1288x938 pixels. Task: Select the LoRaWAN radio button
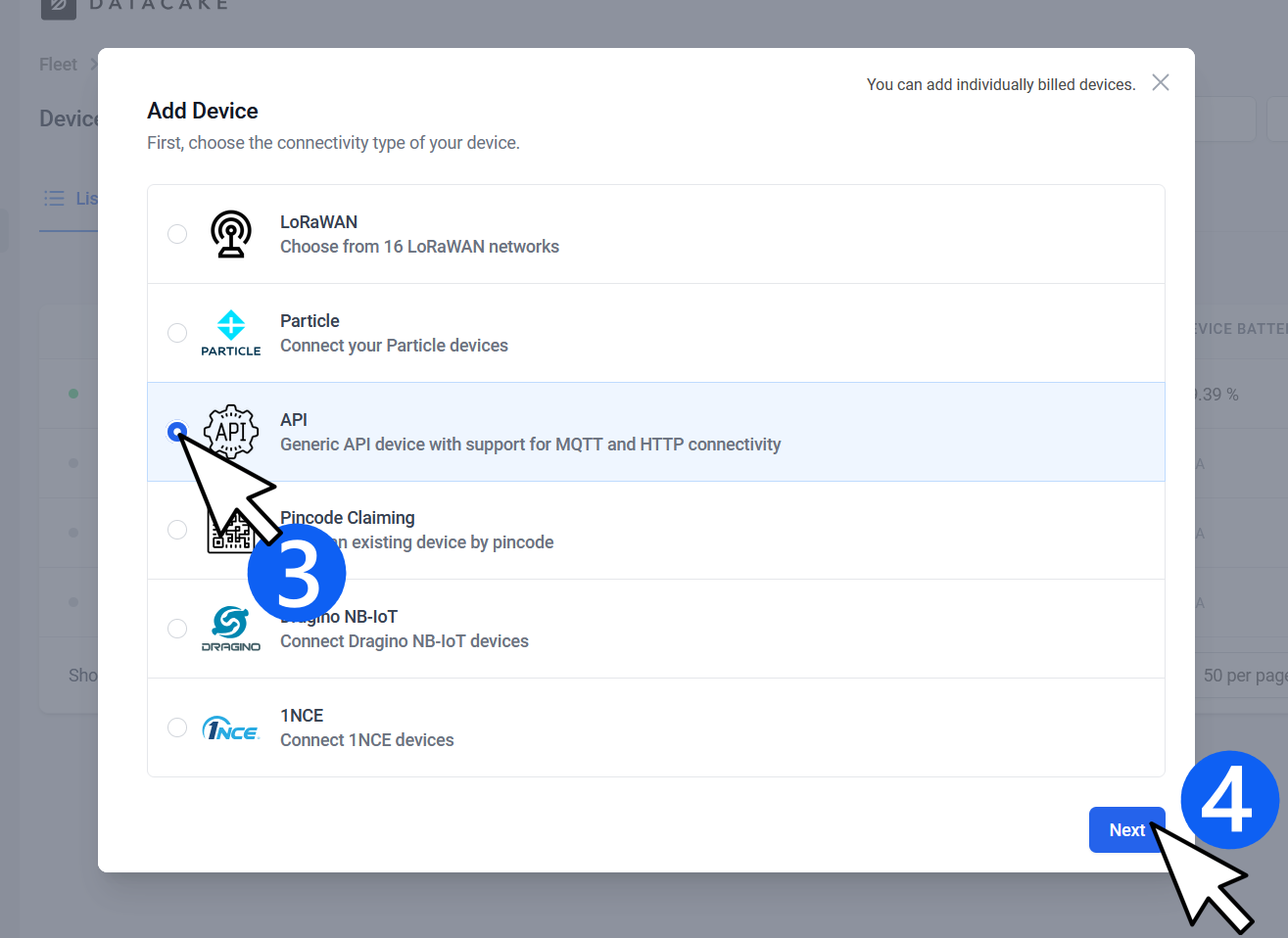177,234
